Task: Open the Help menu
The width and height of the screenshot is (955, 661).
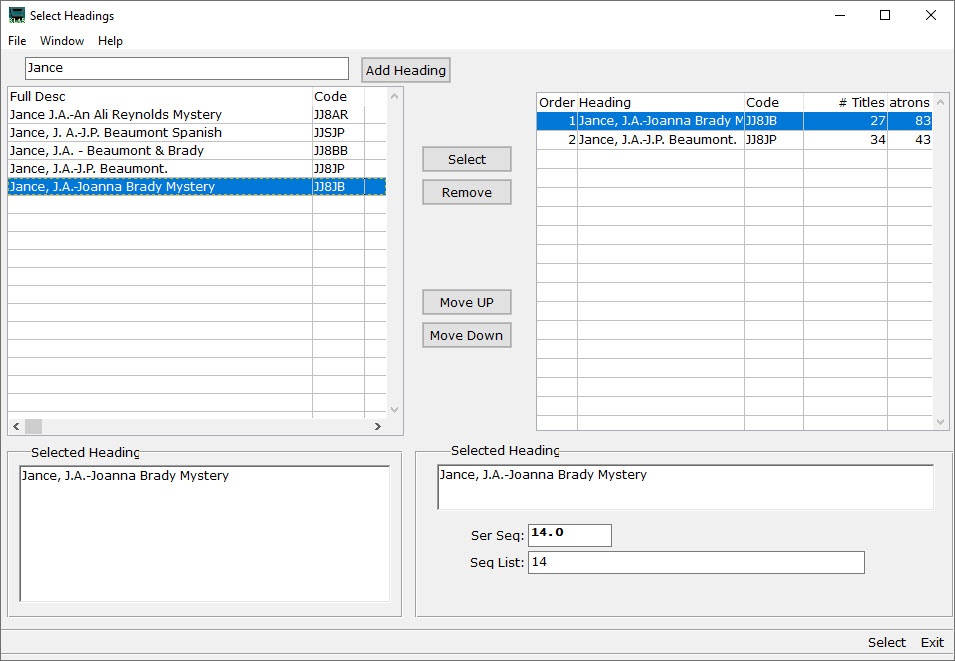Action: (110, 41)
